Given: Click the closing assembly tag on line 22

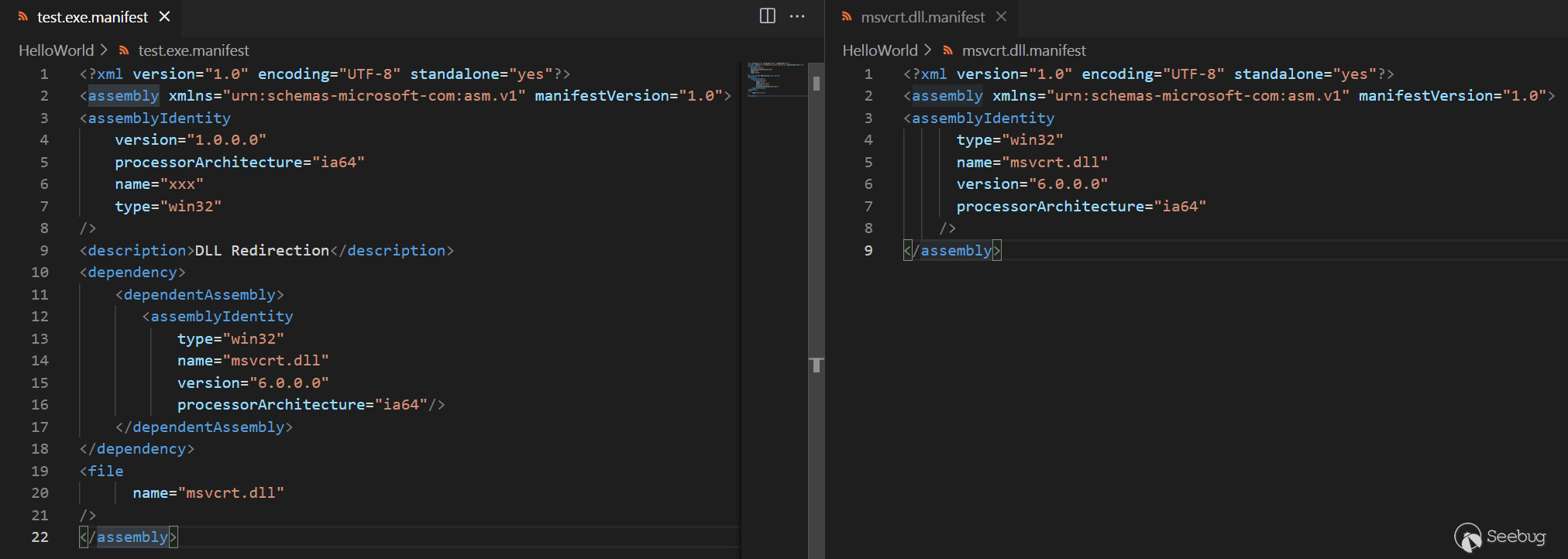Looking at the screenshot, I should (129, 537).
